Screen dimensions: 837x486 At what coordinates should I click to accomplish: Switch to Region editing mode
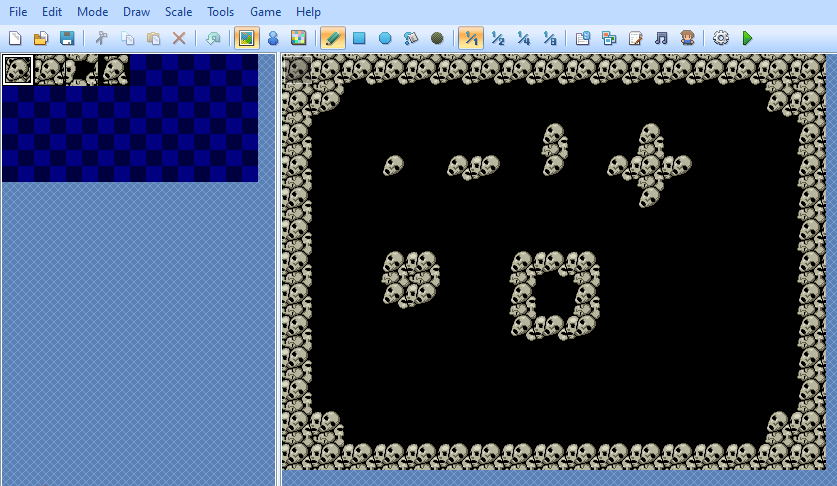coord(298,38)
